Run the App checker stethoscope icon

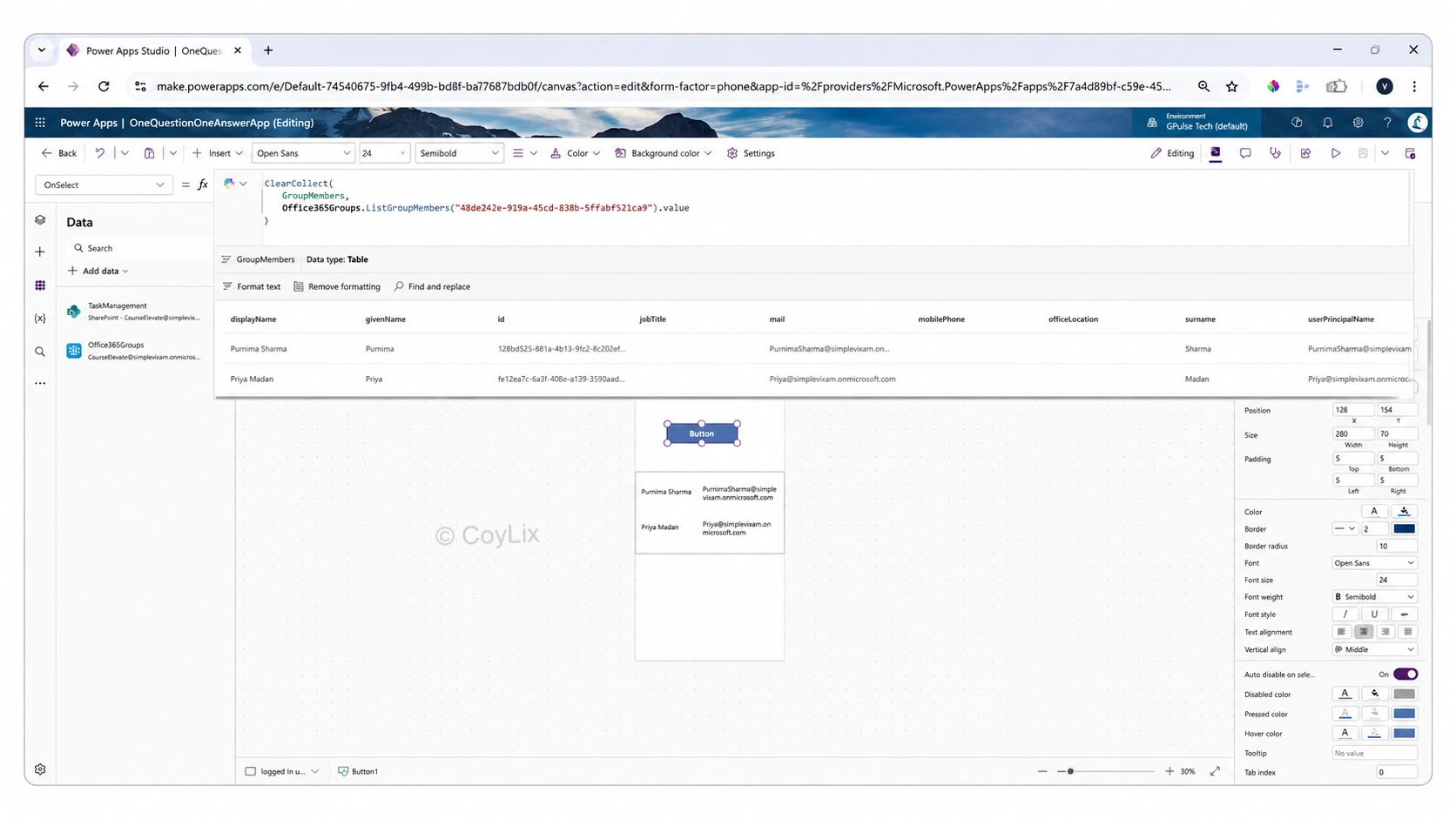pos(1275,153)
